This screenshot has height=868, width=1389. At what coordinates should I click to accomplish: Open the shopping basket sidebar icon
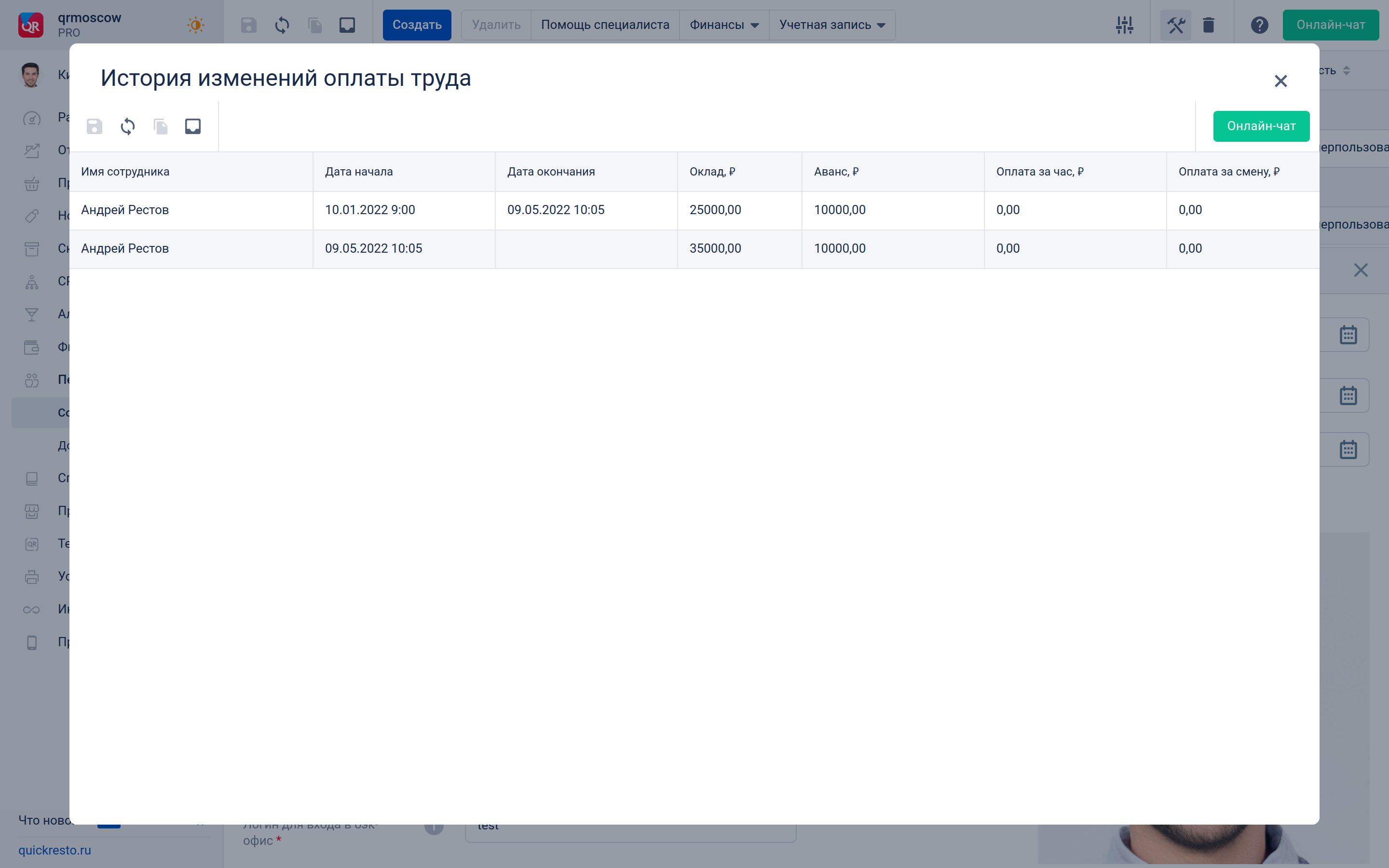pos(31,184)
